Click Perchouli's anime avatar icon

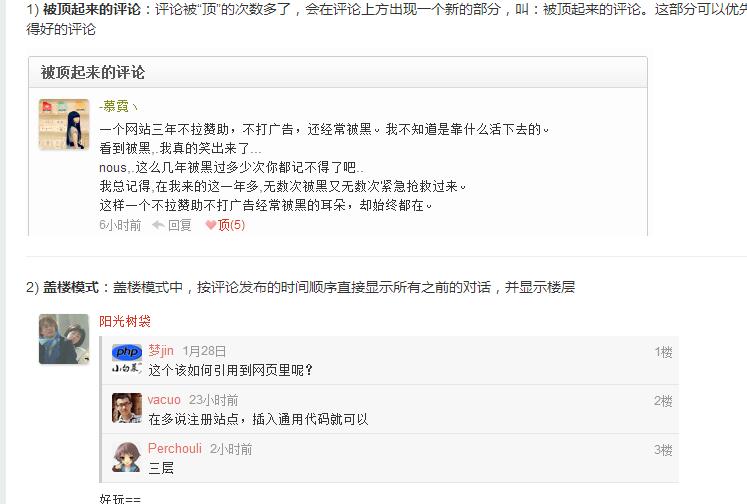tap(127, 457)
